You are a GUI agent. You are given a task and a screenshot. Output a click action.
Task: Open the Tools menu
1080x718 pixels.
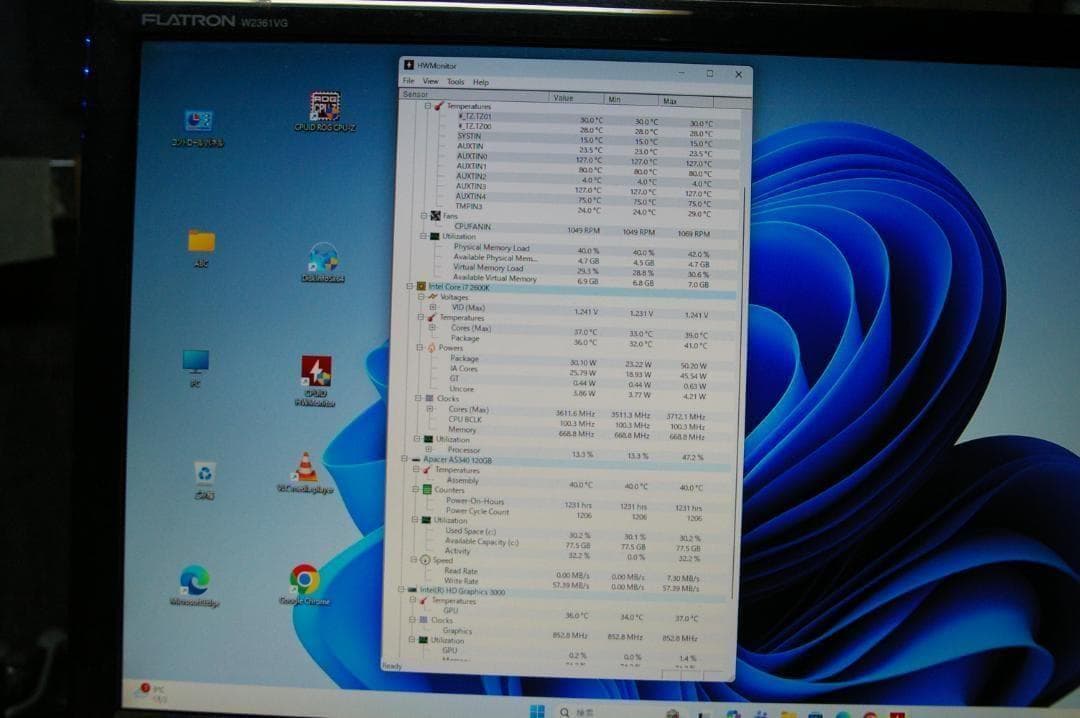point(456,82)
